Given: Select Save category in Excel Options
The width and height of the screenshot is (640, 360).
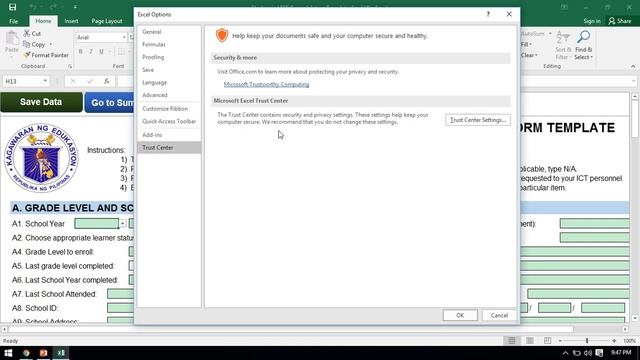Looking at the screenshot, I should [x=169, y=70].
